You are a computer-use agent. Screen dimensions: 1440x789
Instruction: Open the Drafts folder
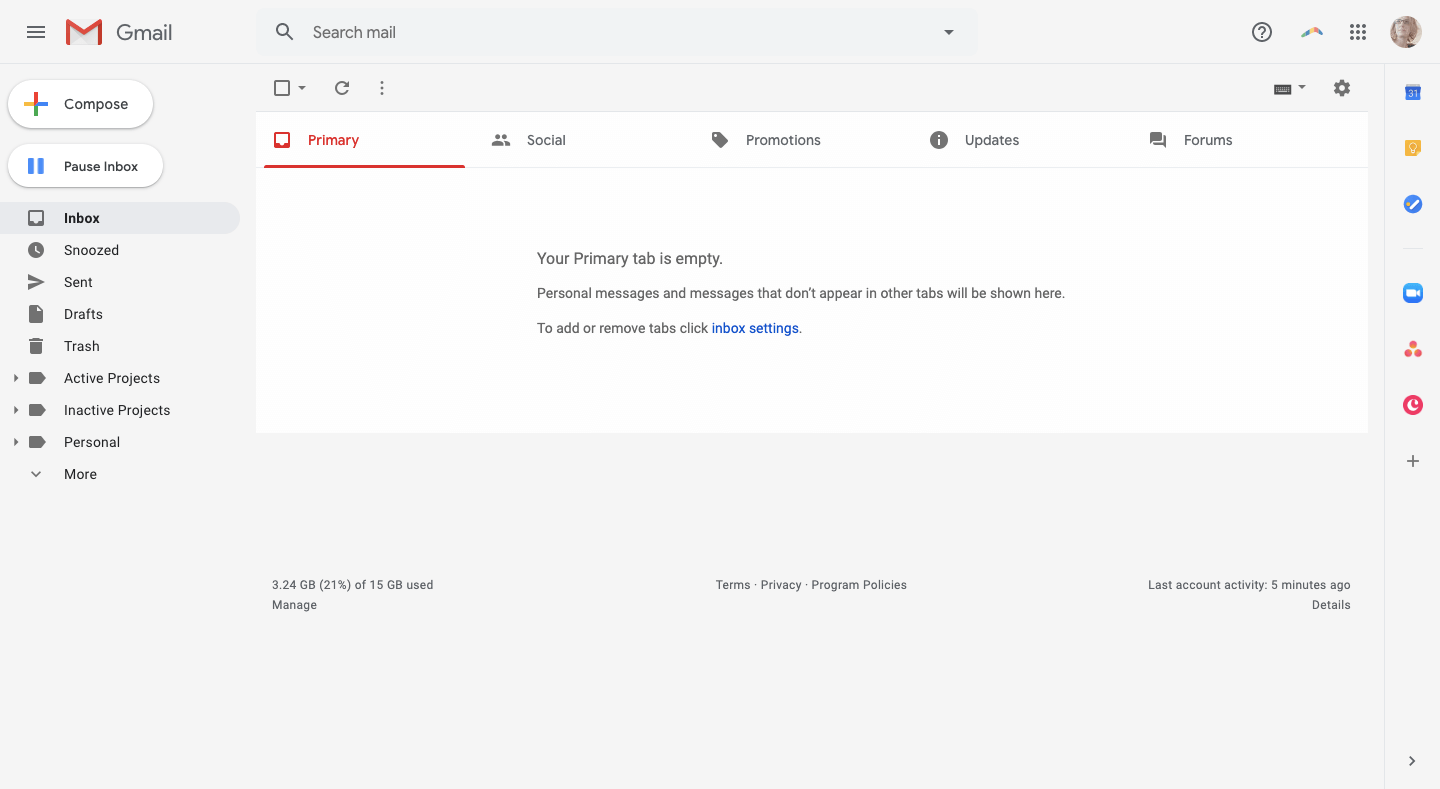coord(120,314)
